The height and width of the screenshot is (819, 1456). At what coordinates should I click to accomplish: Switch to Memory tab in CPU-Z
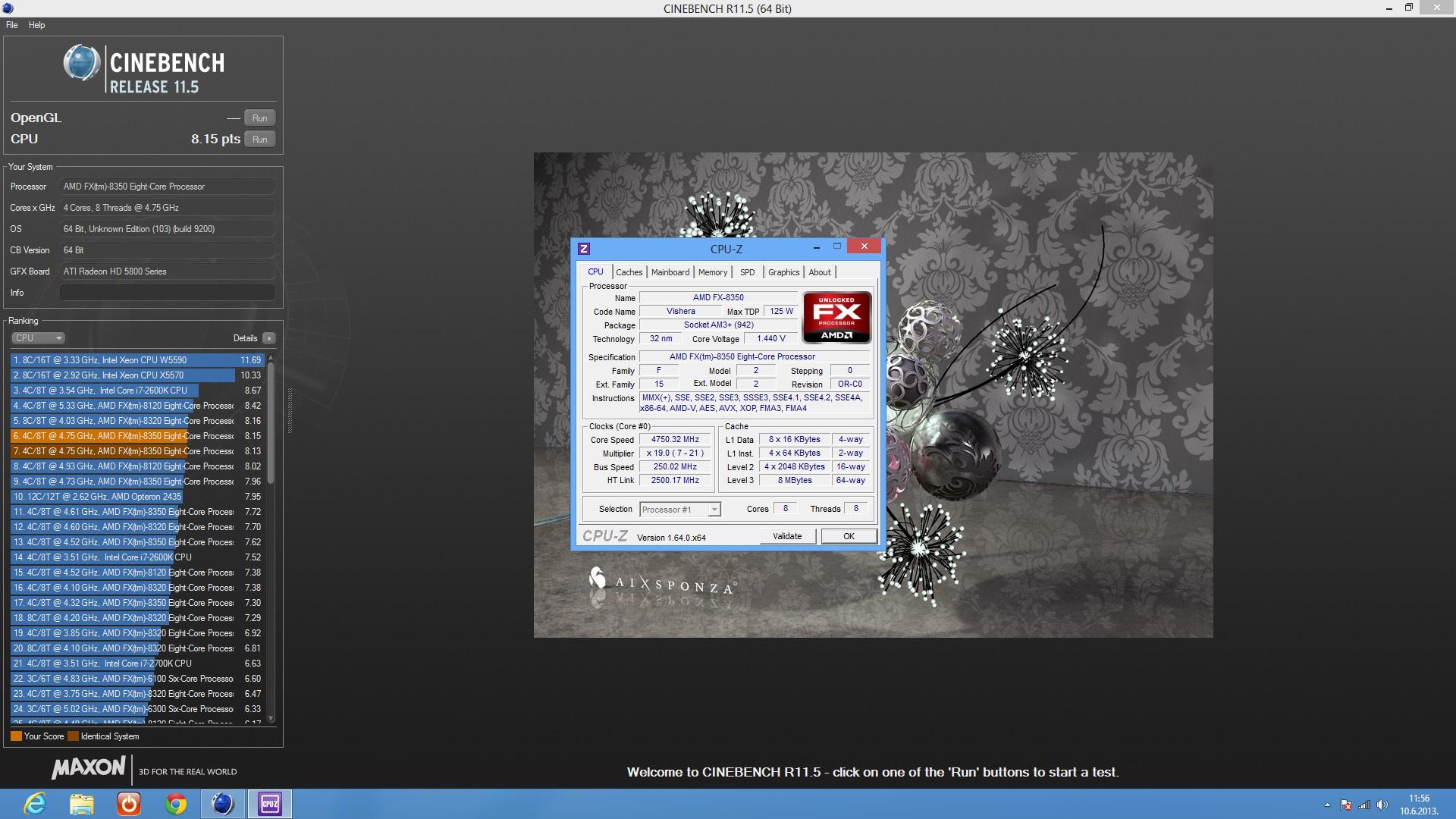713,272
